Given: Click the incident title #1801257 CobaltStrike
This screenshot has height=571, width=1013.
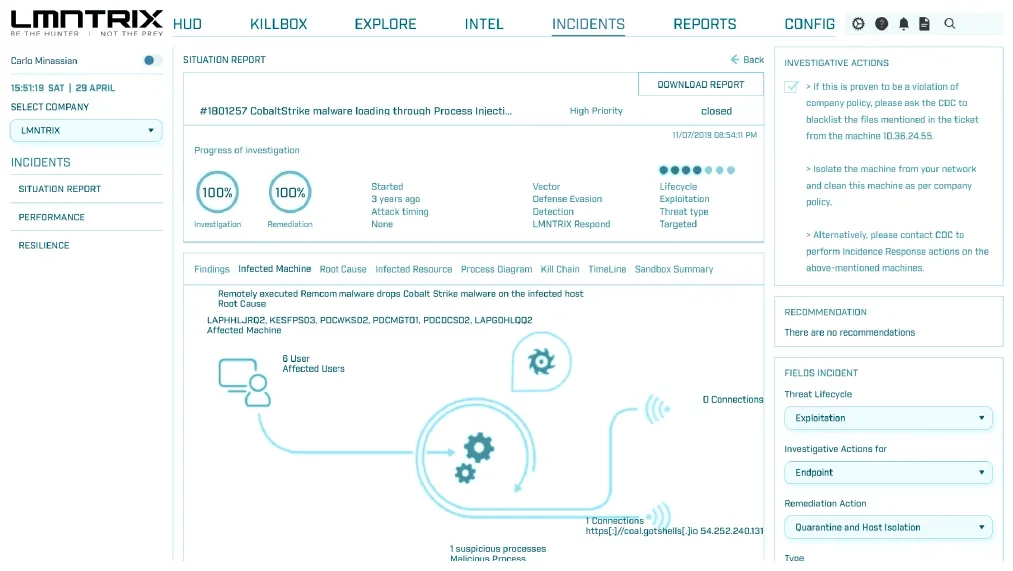Looking at the screenshot, I should coord(356,111).
